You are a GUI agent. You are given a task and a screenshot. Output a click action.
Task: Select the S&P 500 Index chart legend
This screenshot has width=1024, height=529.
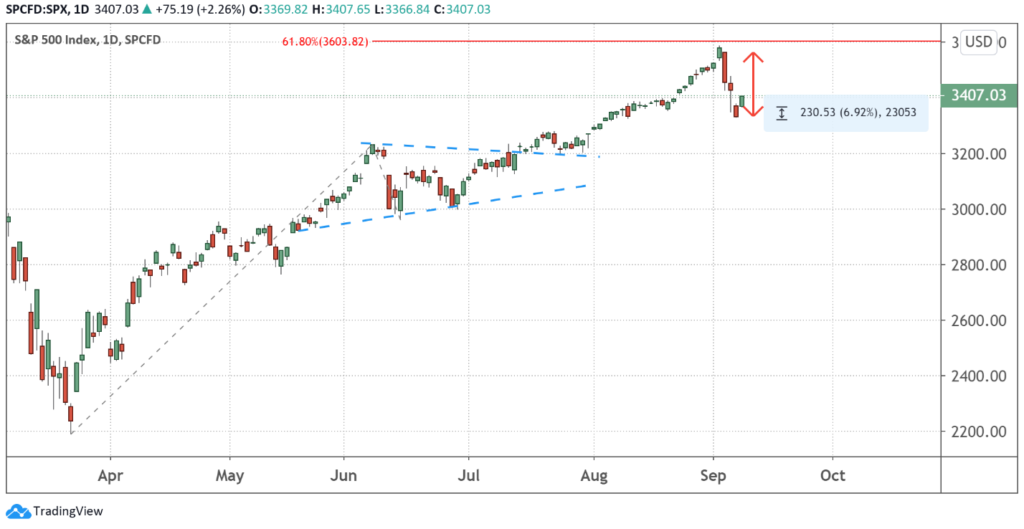pos(88,40)
